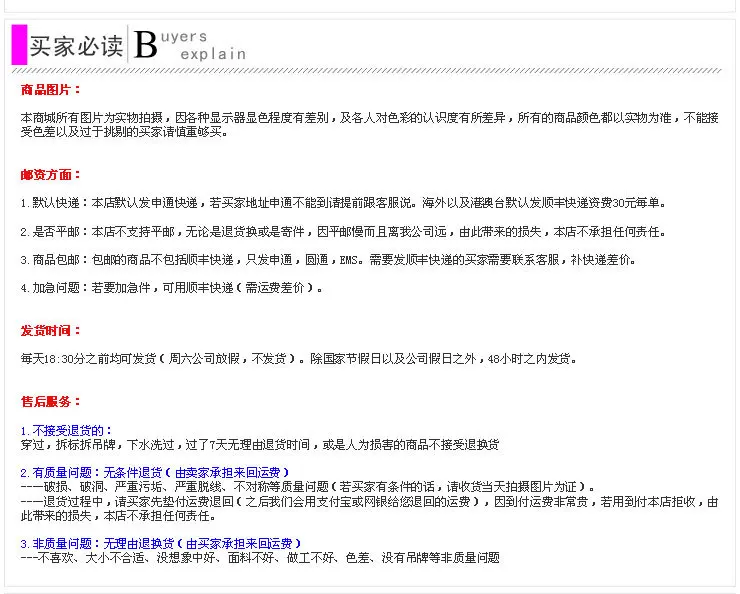Image resolution: width=740 pixels, height=594 pixels.
Task: Select the red heading '邮资方面：'
Action: coord(50,175)
